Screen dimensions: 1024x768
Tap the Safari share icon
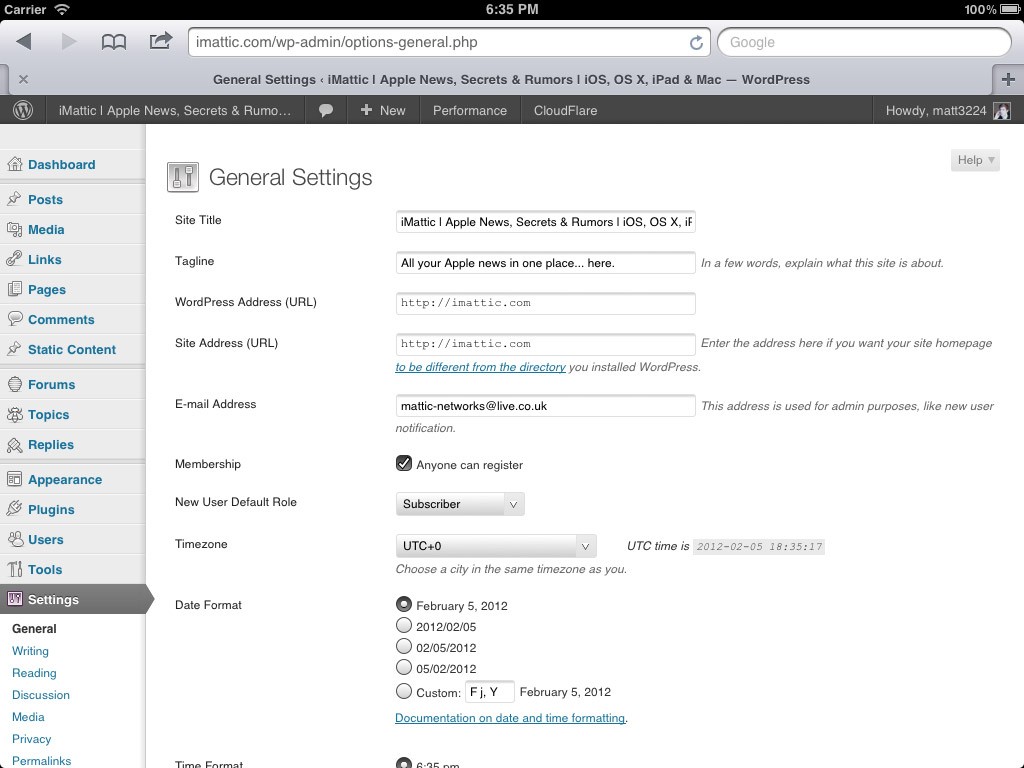coord(161,40)
